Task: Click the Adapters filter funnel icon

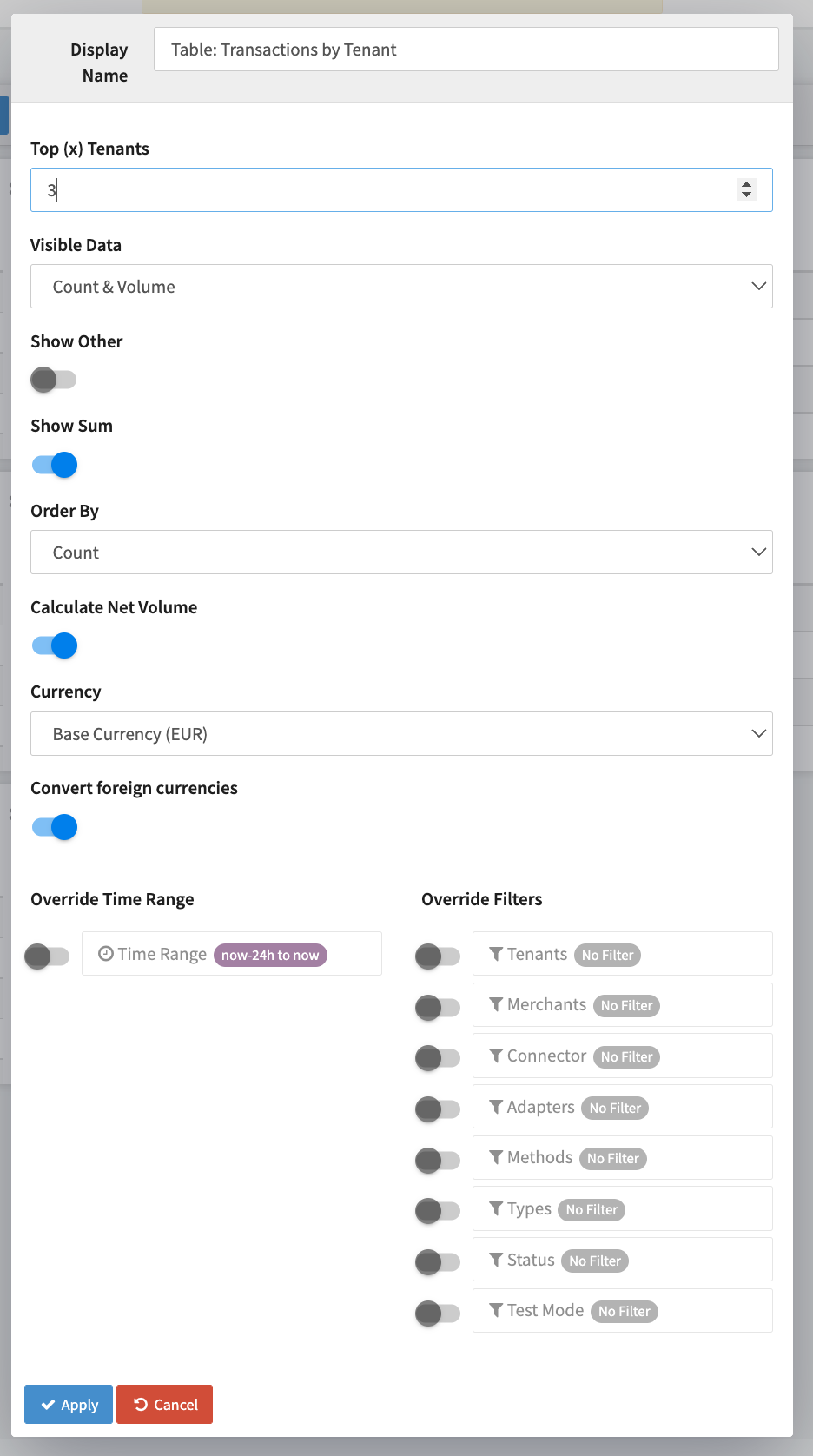Action: (x=496, y=1107)
